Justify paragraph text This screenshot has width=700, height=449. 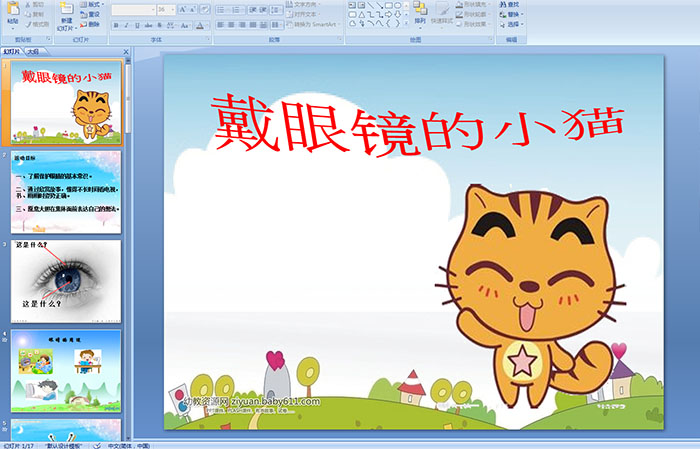coord(253,25)
